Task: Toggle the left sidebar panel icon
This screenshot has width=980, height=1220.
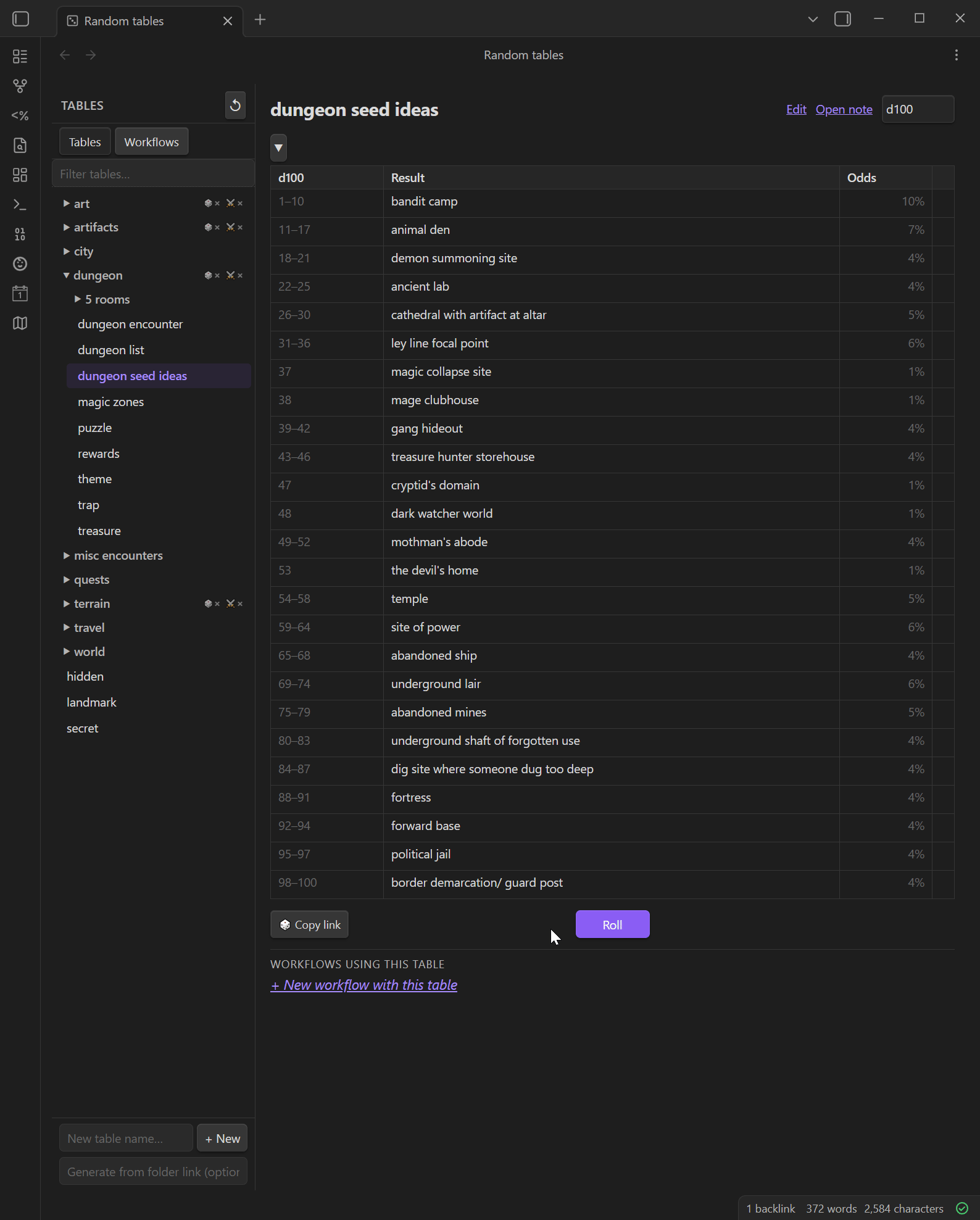Action: pyautogui.click(x=20, y=19)
